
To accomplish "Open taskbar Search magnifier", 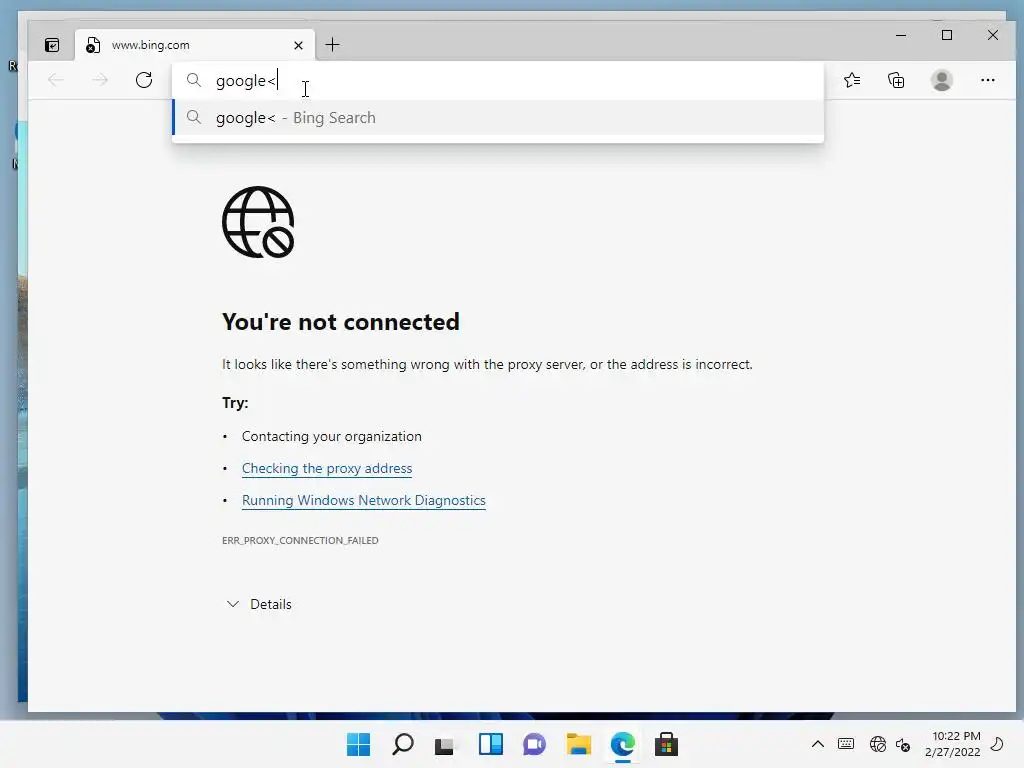I will [x=402, y=744].
